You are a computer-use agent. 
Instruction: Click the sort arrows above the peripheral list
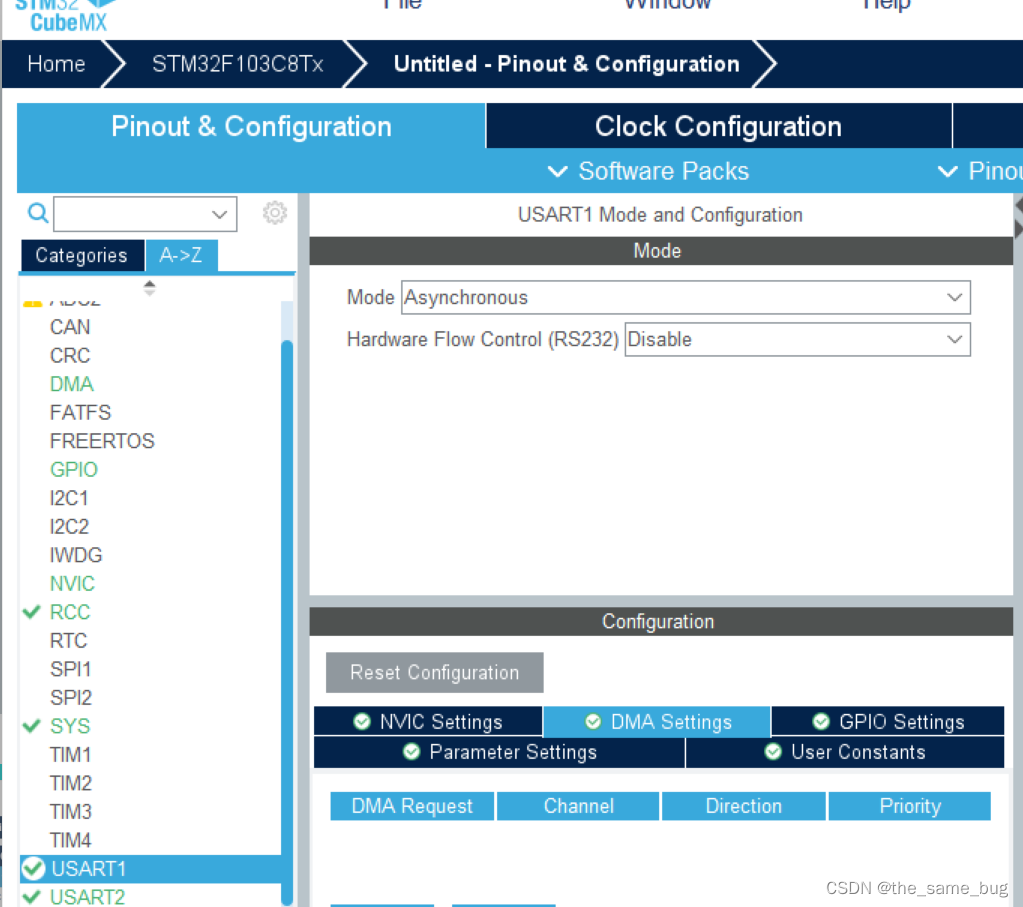(149, 288)
